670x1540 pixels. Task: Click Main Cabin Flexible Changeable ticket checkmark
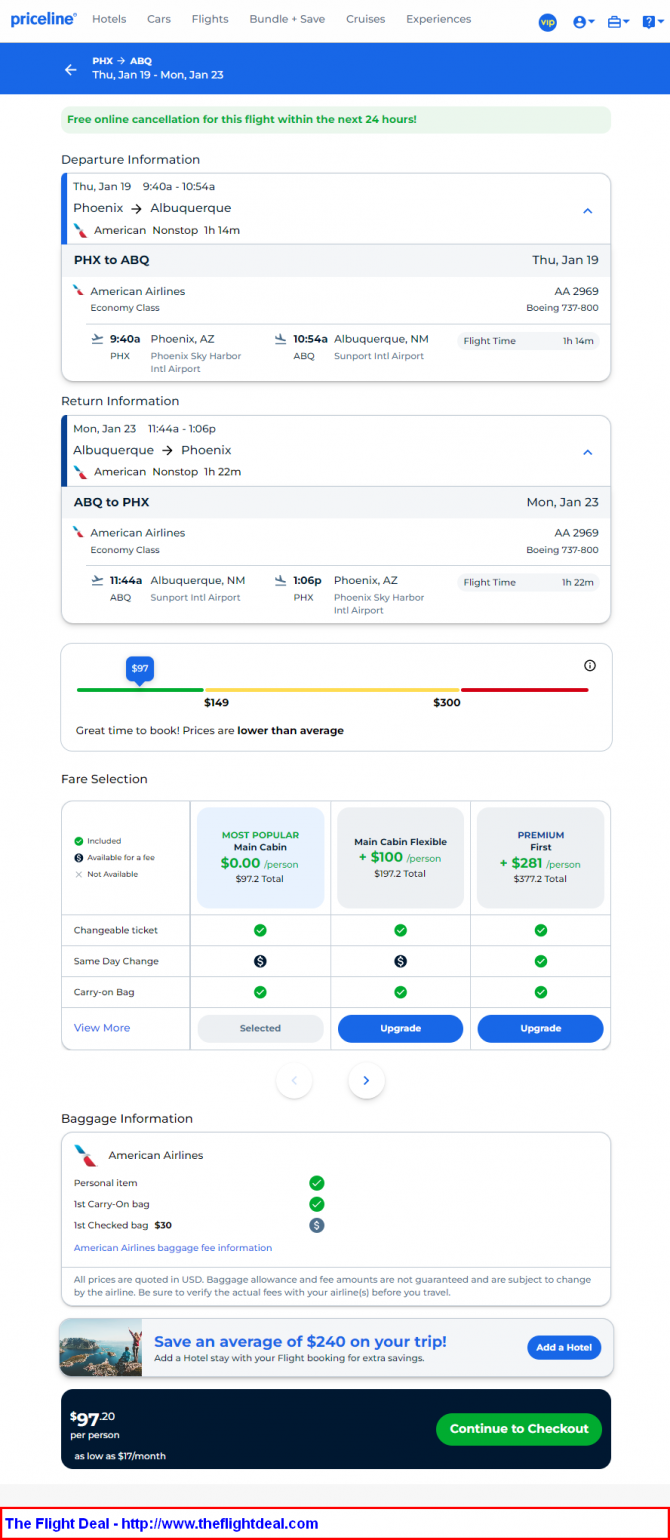(400, 930)
